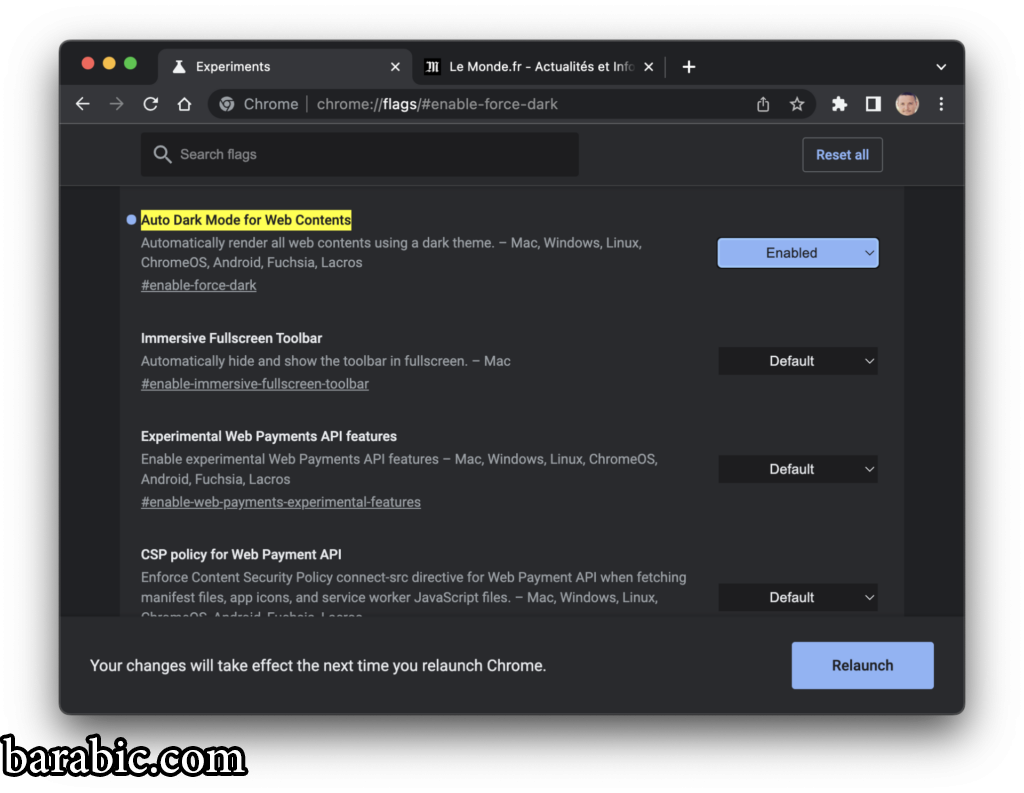Click the red close window button

(88, 63)
